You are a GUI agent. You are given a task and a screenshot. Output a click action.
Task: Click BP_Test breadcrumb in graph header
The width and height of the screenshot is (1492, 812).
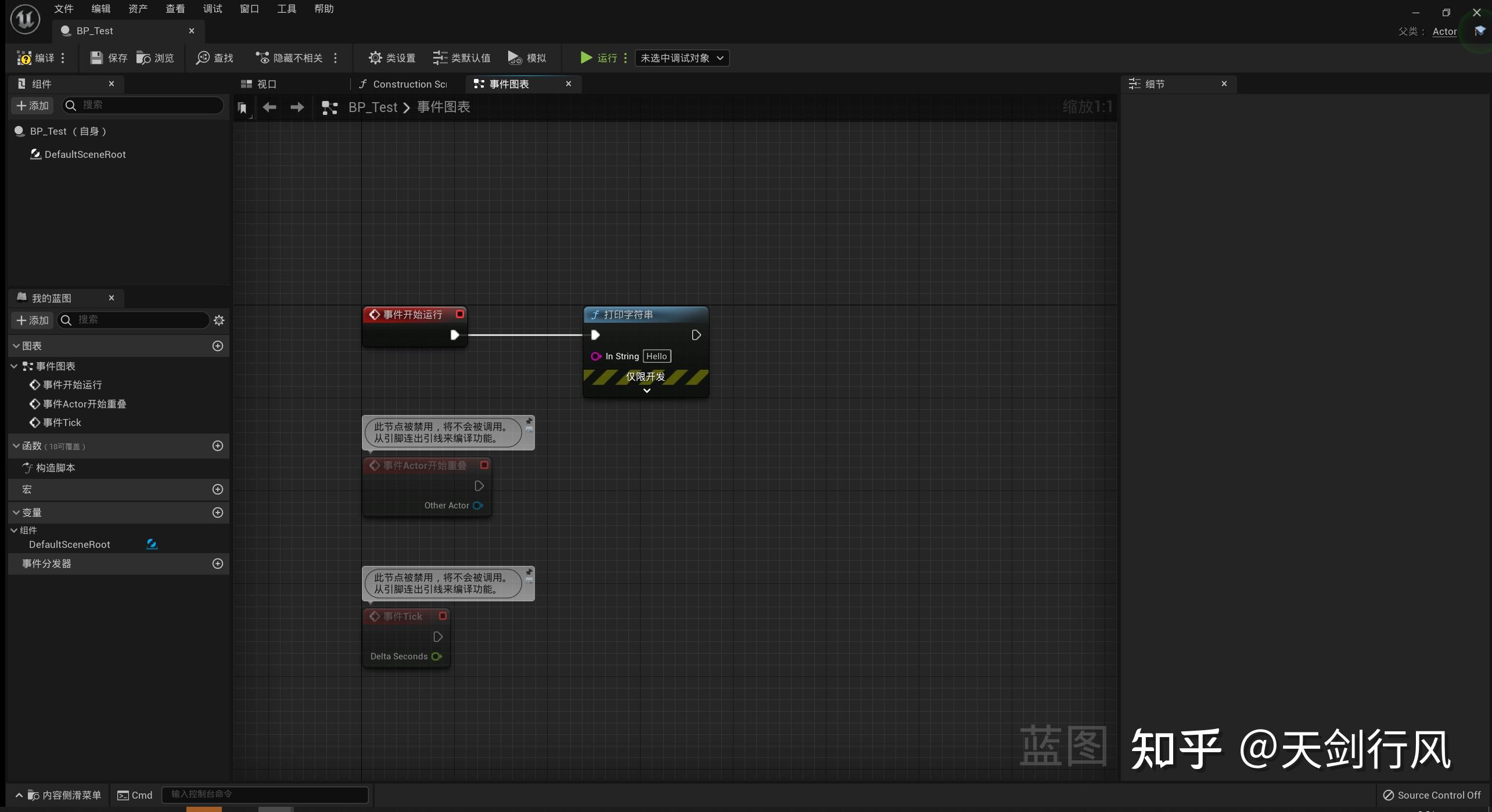(373, 107)
